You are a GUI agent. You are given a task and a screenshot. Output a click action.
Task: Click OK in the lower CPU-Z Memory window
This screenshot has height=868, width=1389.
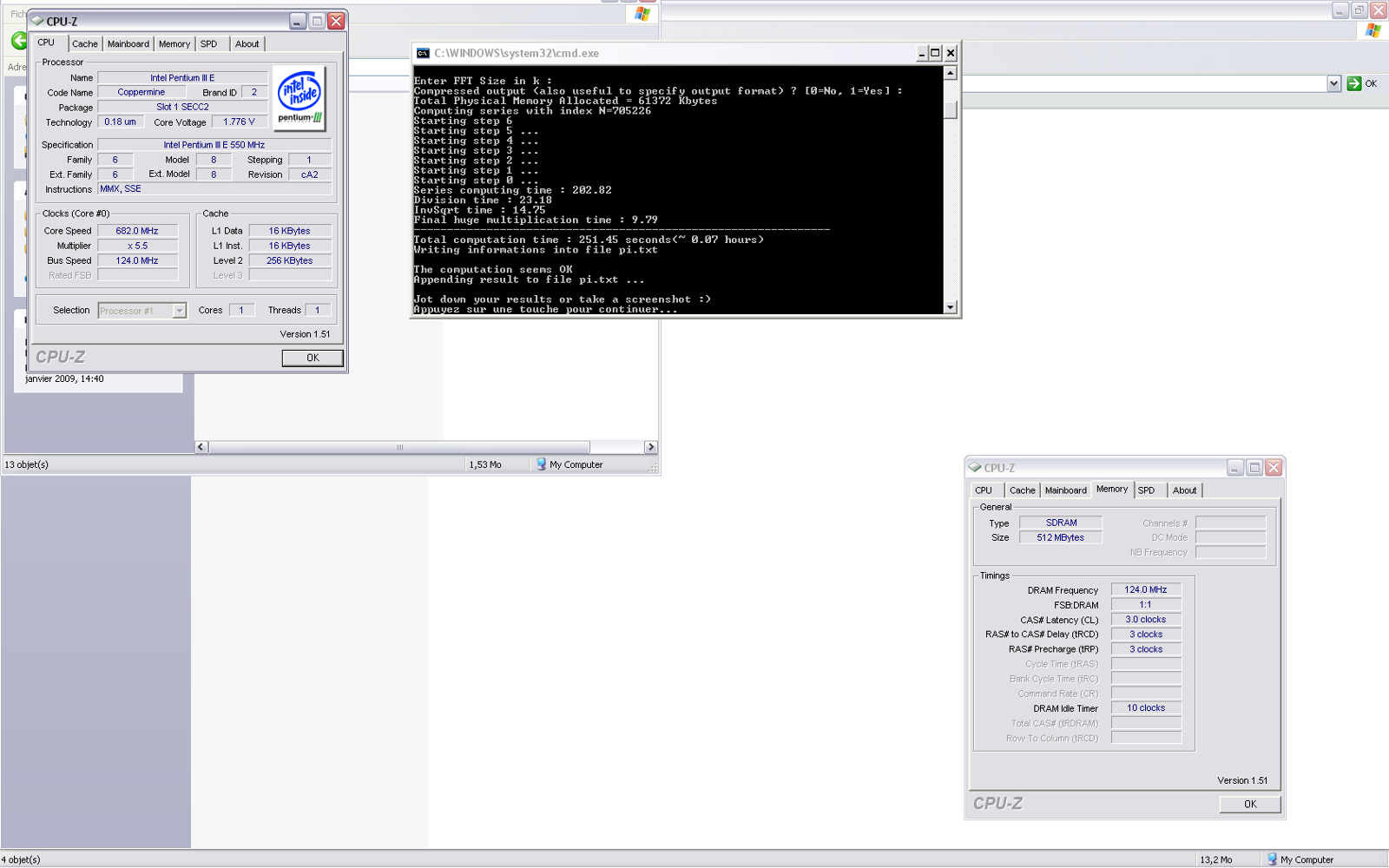click(1250, 804)
